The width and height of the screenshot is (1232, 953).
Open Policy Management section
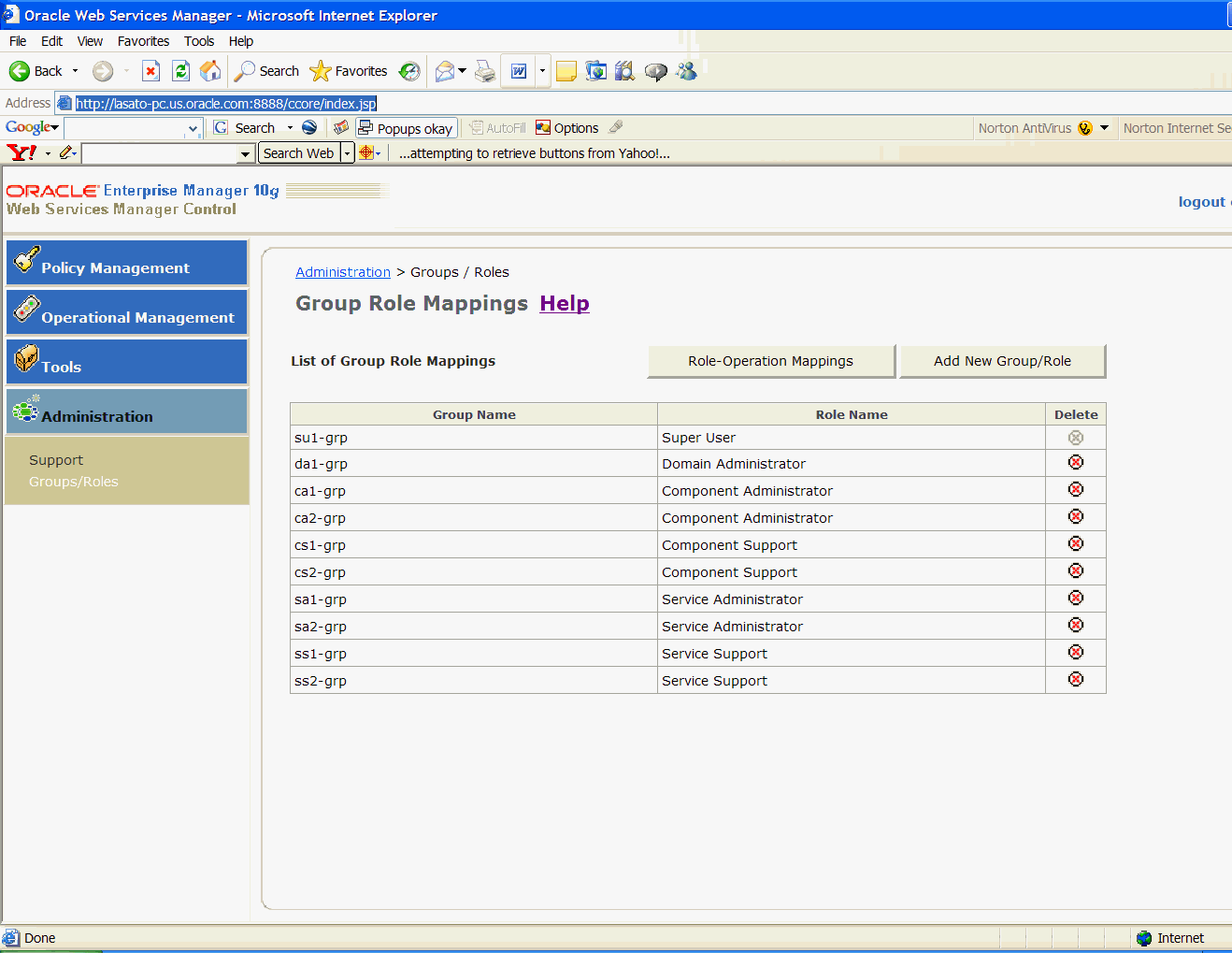pos(127,263)
